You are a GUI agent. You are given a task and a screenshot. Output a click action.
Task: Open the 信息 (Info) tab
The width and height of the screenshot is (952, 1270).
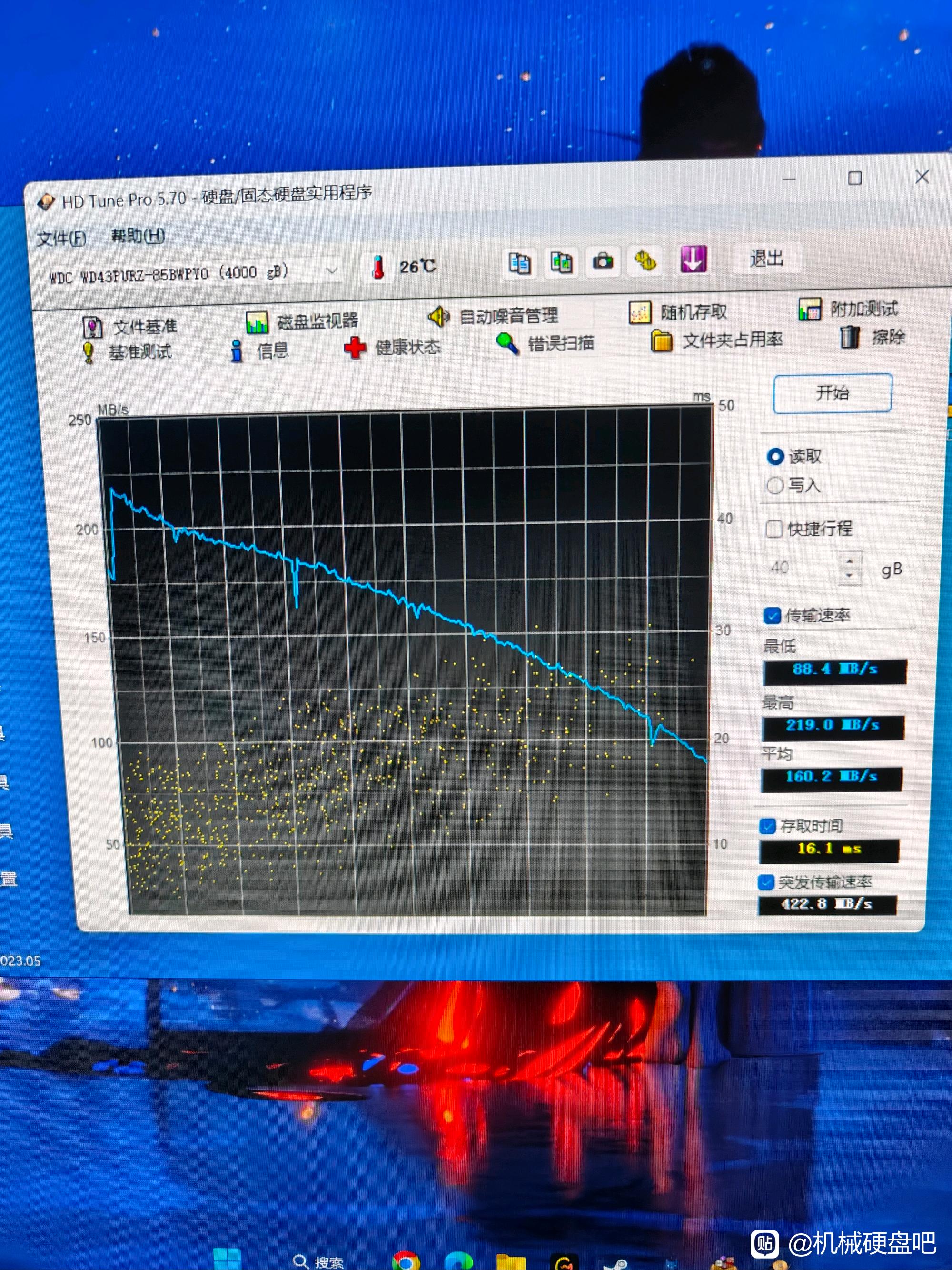(259, 350)
